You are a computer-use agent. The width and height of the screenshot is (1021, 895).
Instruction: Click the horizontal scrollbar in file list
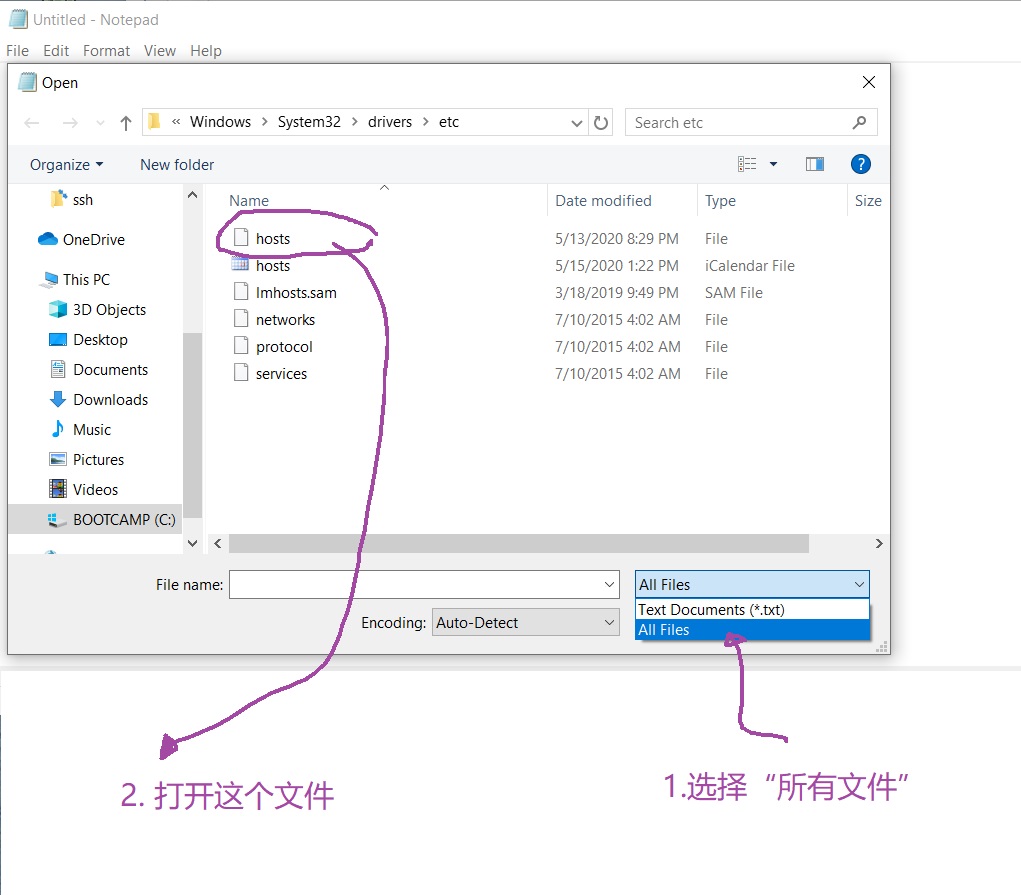click(518, 544)
